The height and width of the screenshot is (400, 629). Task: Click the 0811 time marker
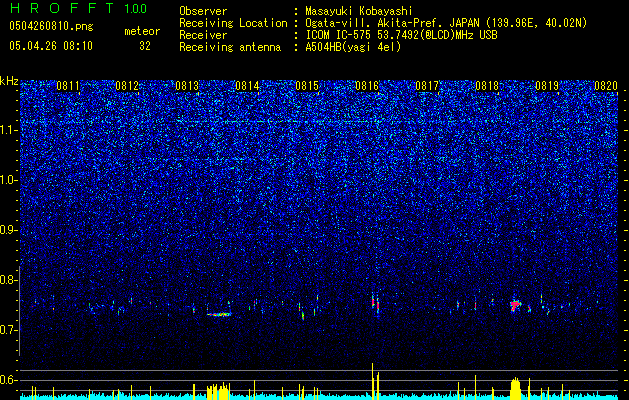pos(68,86)
